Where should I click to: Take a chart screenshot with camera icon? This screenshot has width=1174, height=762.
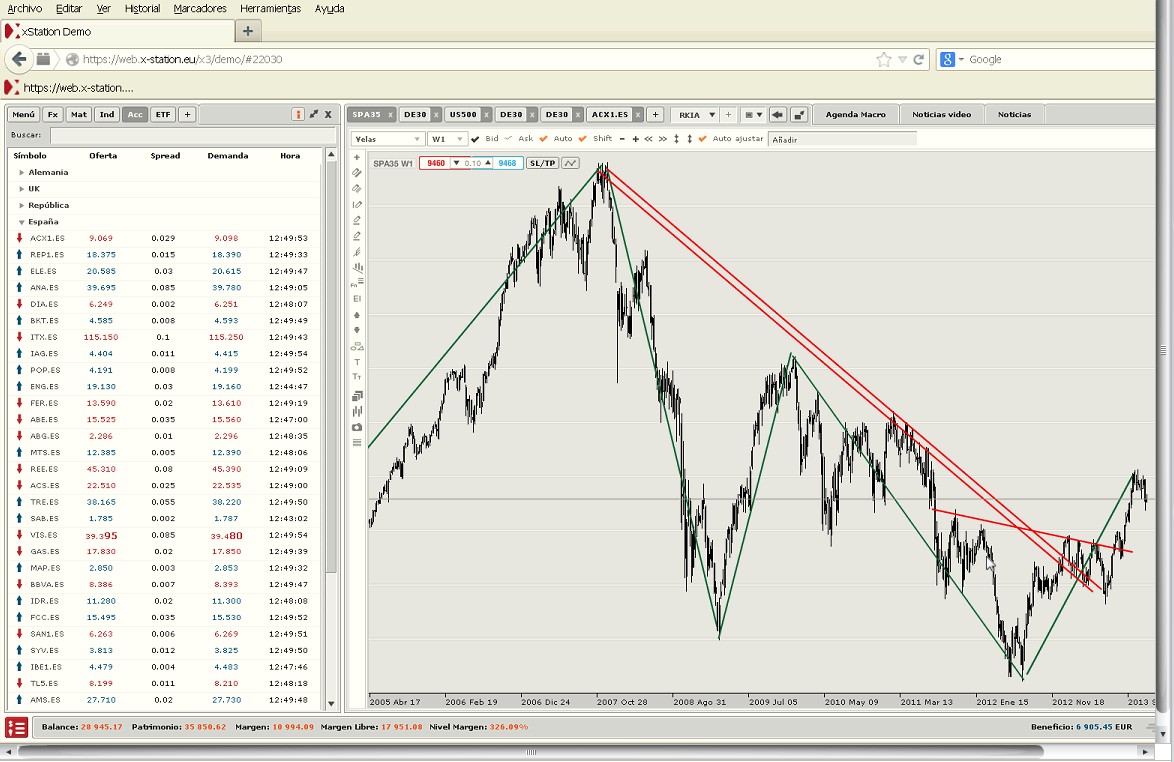[x=357, y=427]
